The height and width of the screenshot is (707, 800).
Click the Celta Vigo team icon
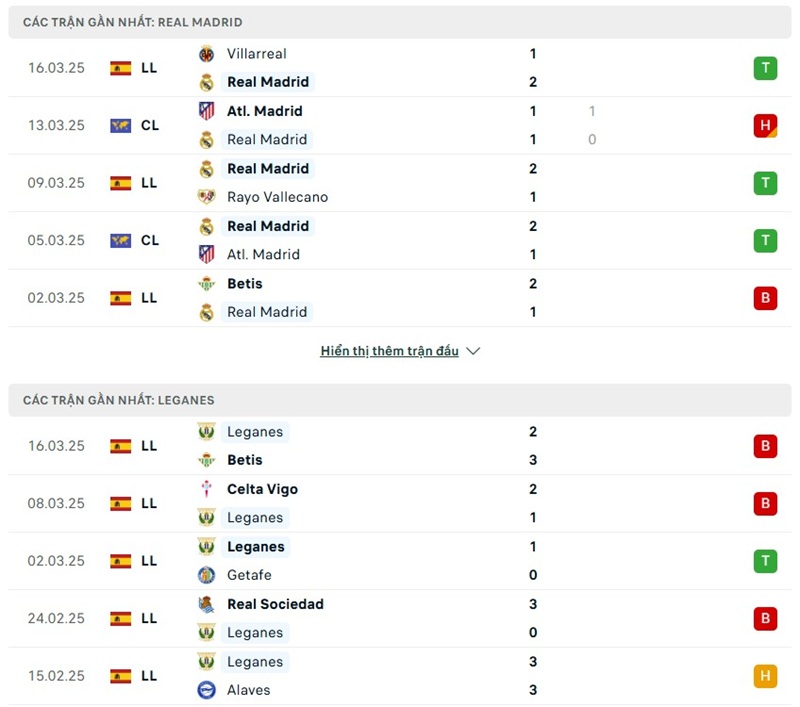pyautogui.click(x=207, y=489)
